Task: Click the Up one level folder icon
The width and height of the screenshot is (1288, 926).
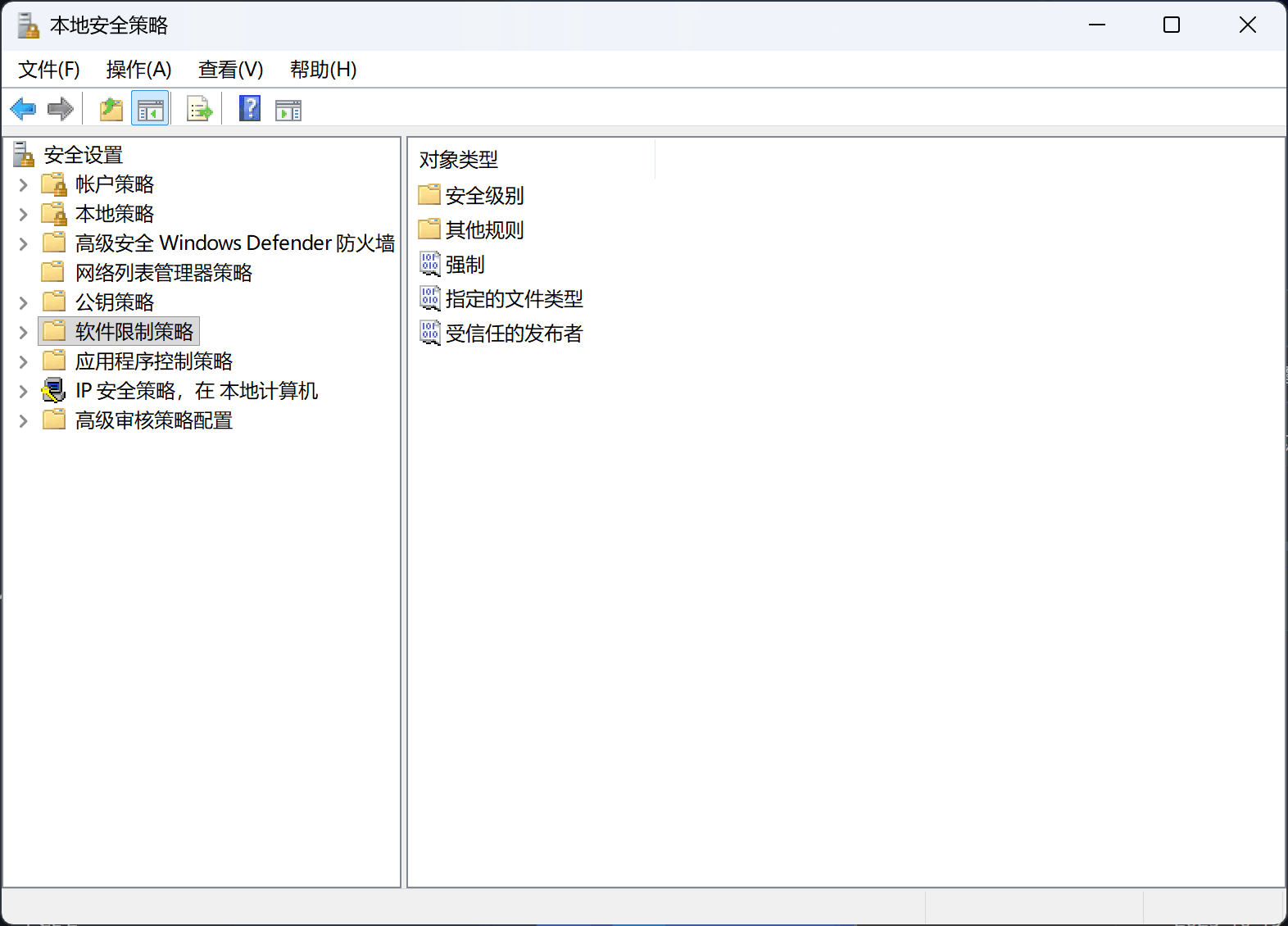Action: (111, 109)
